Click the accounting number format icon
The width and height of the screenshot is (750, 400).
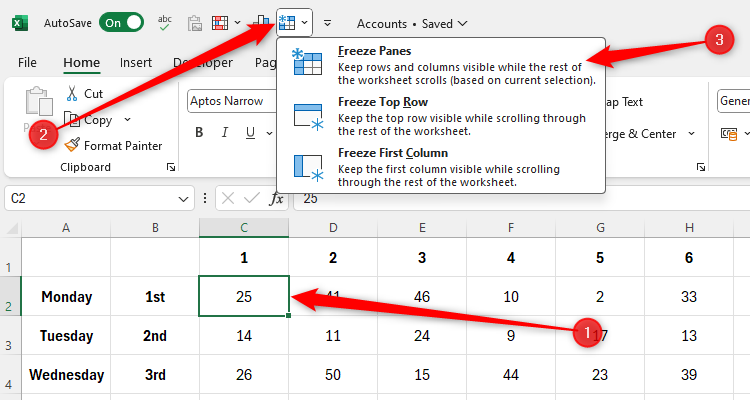pyautogui.click(x=729, y=134)
